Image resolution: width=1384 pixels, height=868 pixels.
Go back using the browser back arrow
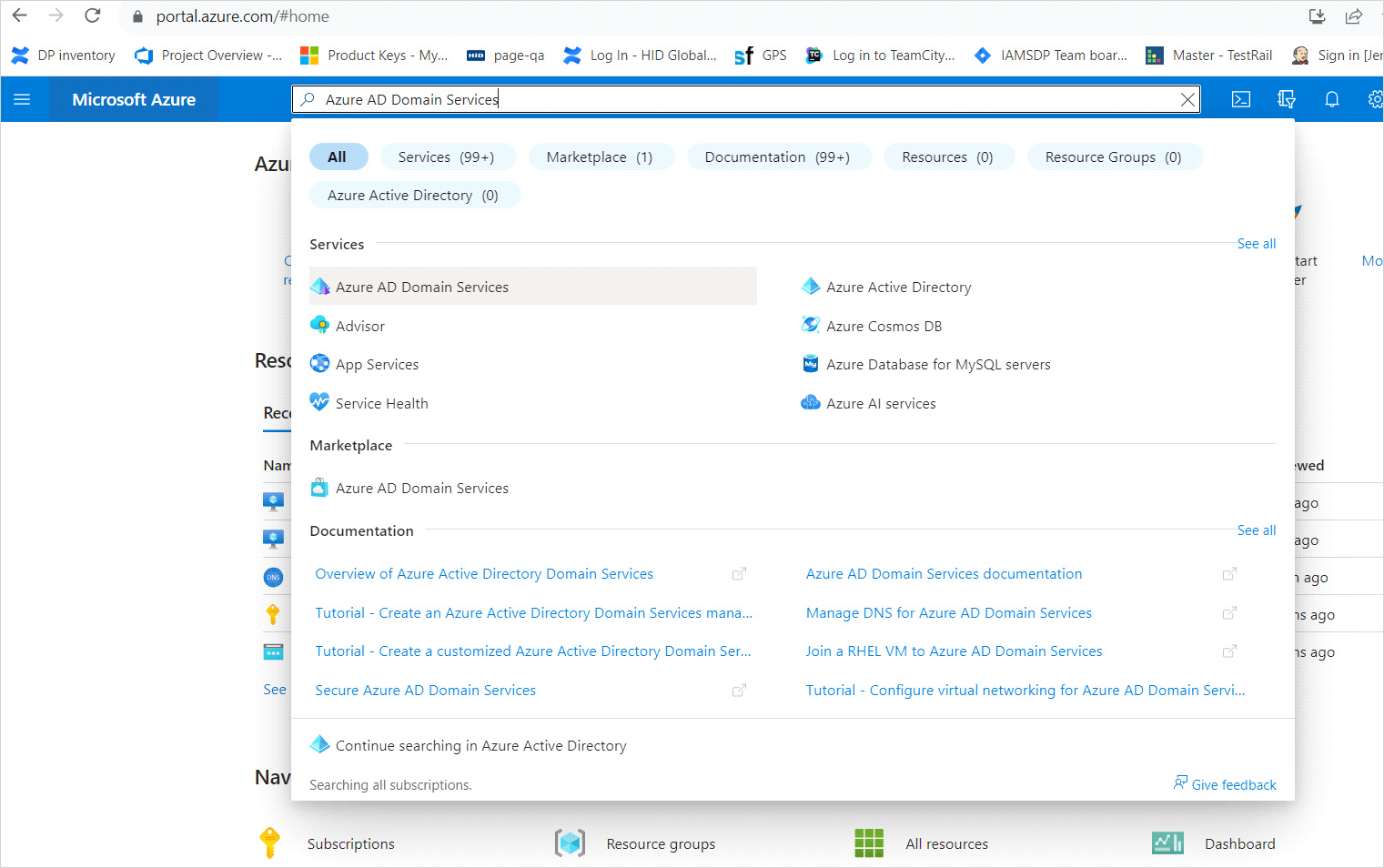click(20, 15)
